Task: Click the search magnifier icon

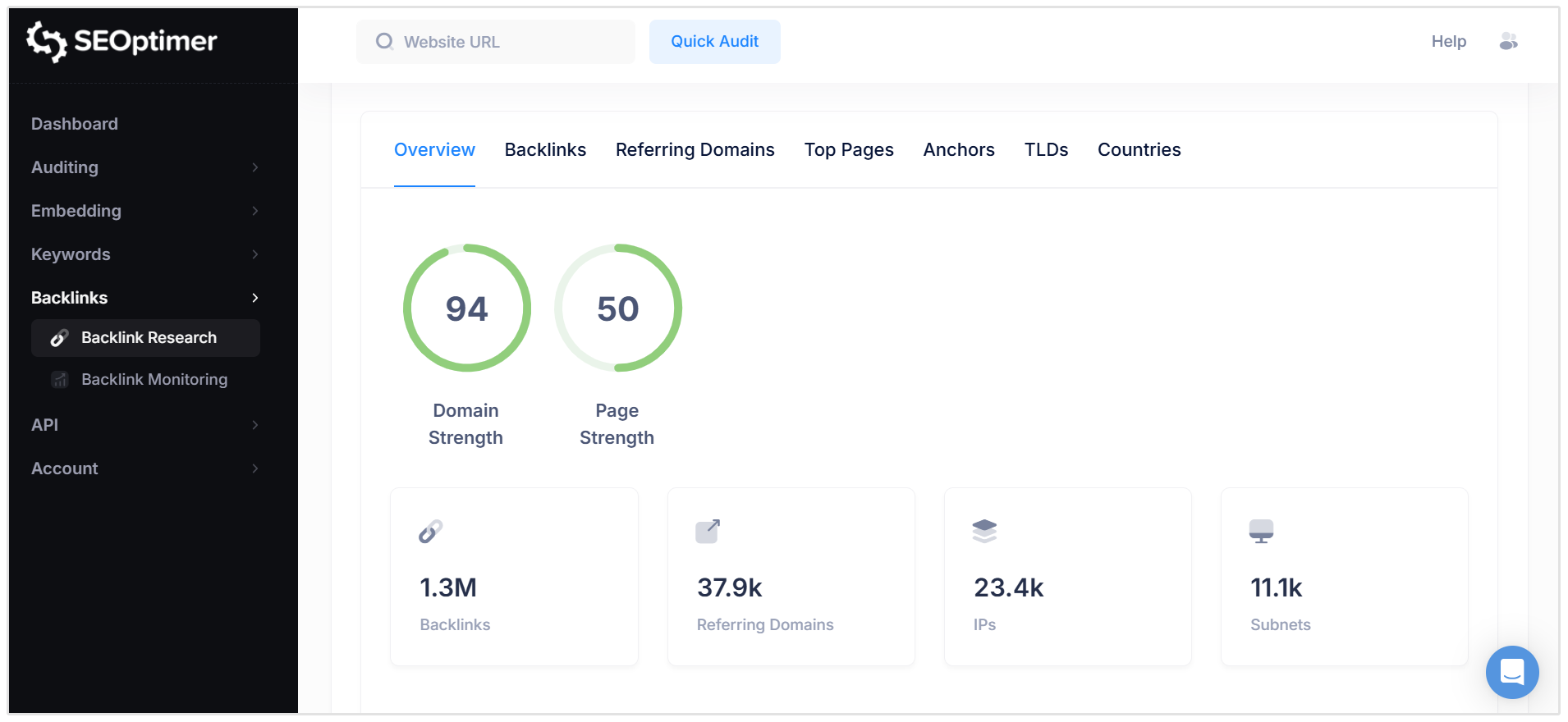Action: pos(384,42)
